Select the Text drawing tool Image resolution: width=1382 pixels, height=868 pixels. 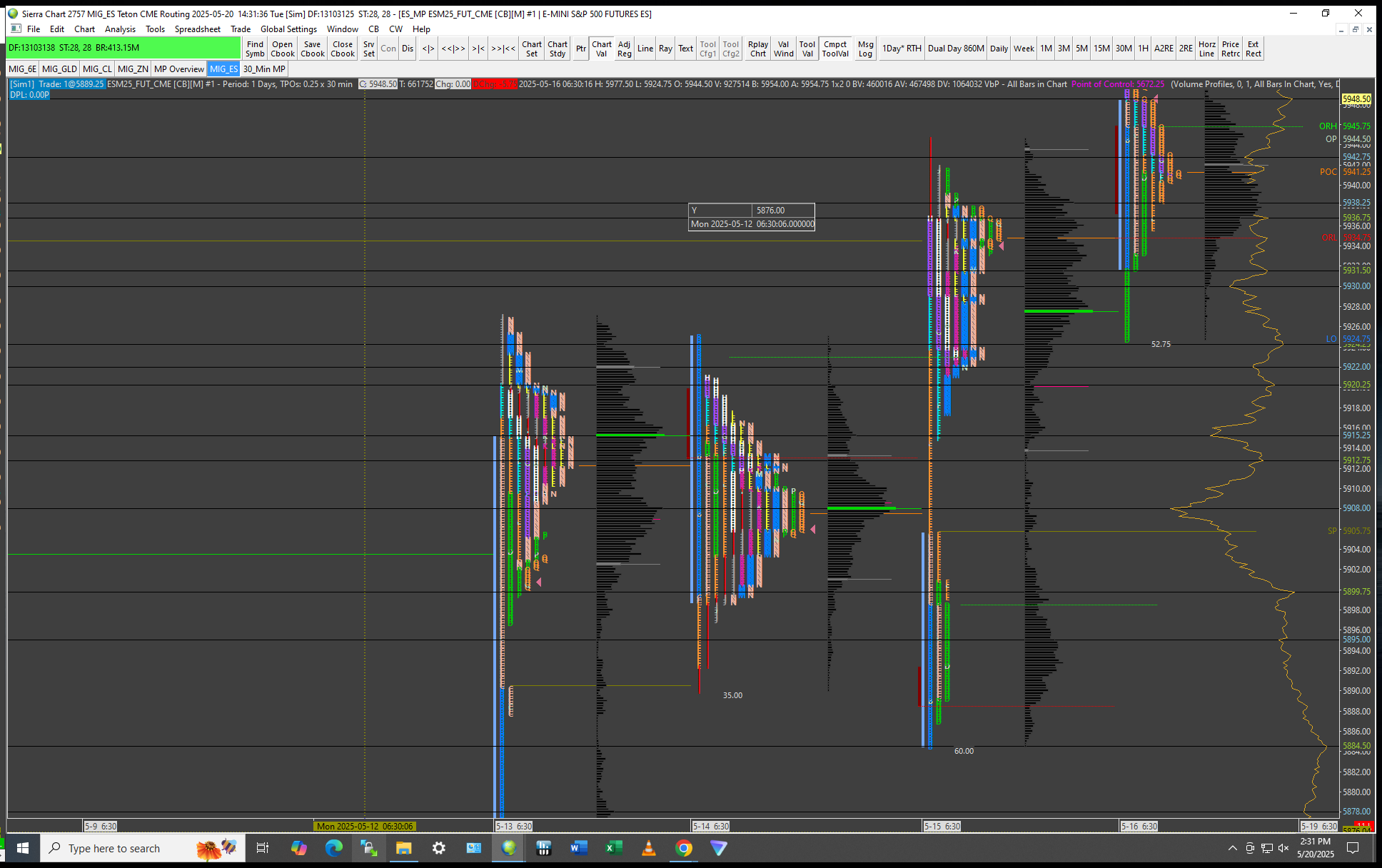pos(685,49)
